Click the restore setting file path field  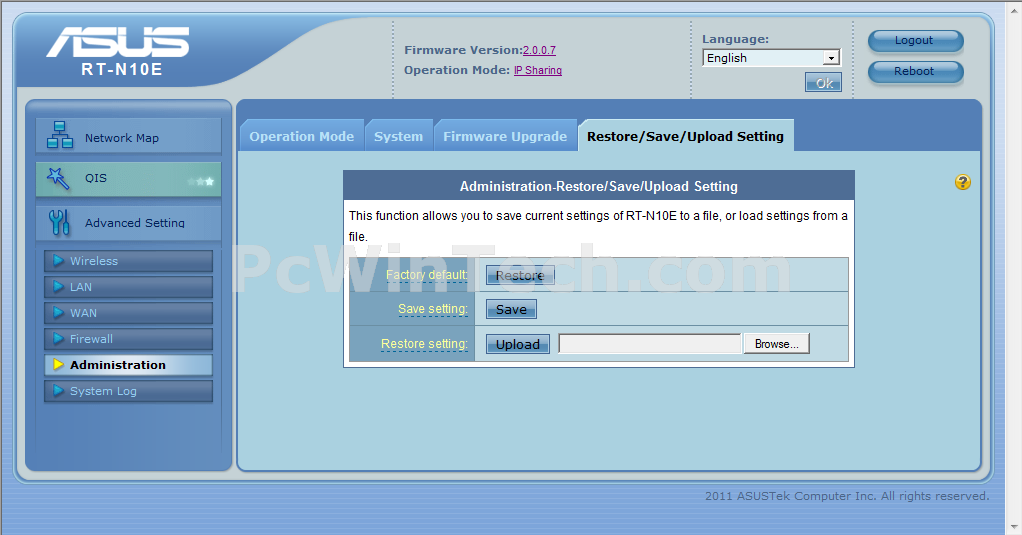[650, 343]
